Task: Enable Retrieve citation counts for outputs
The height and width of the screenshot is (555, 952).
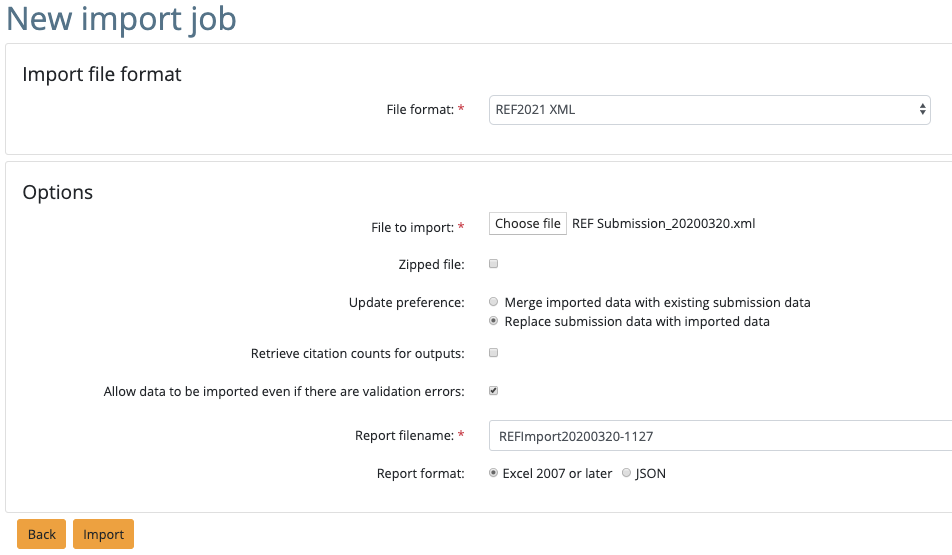Action: coord(493,353)
